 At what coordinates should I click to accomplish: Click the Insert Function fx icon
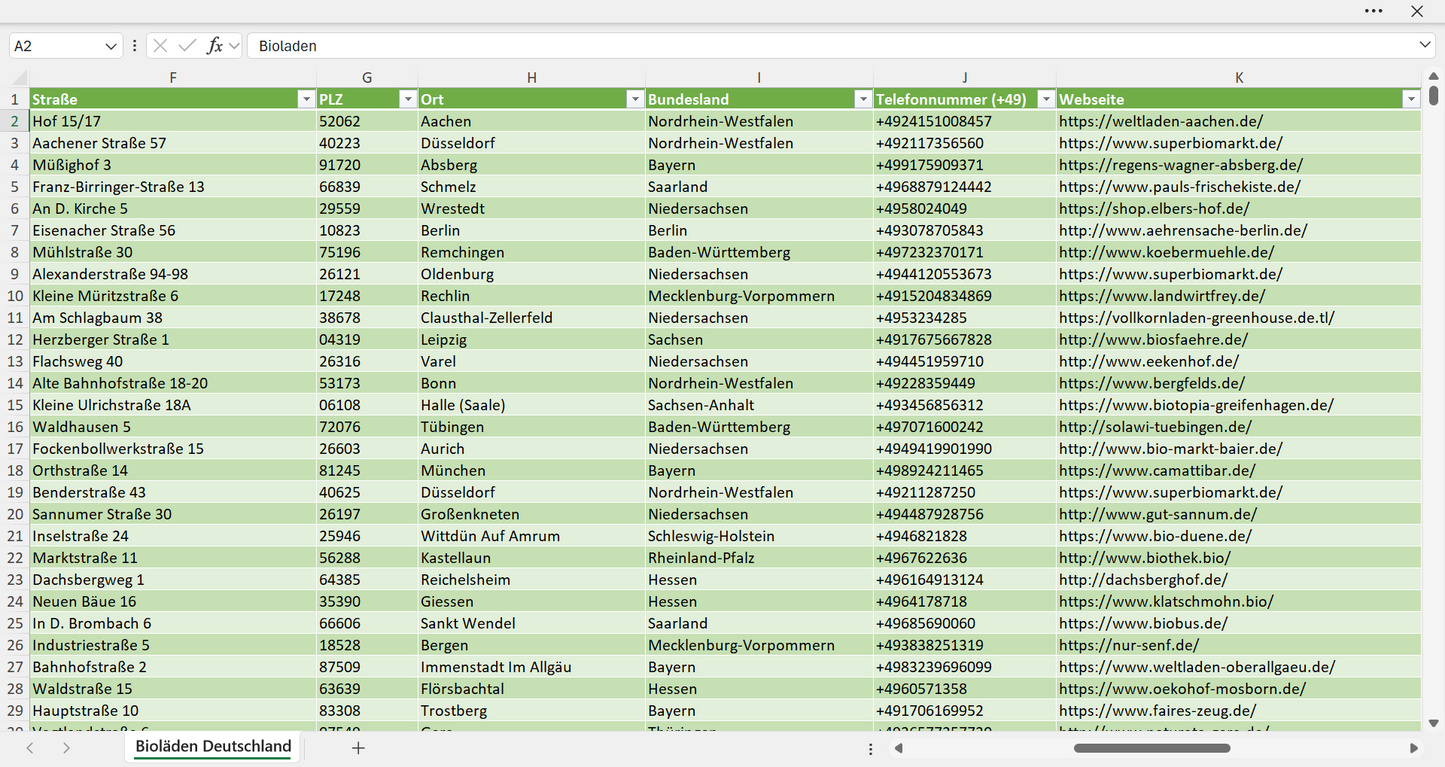point(214,46)
